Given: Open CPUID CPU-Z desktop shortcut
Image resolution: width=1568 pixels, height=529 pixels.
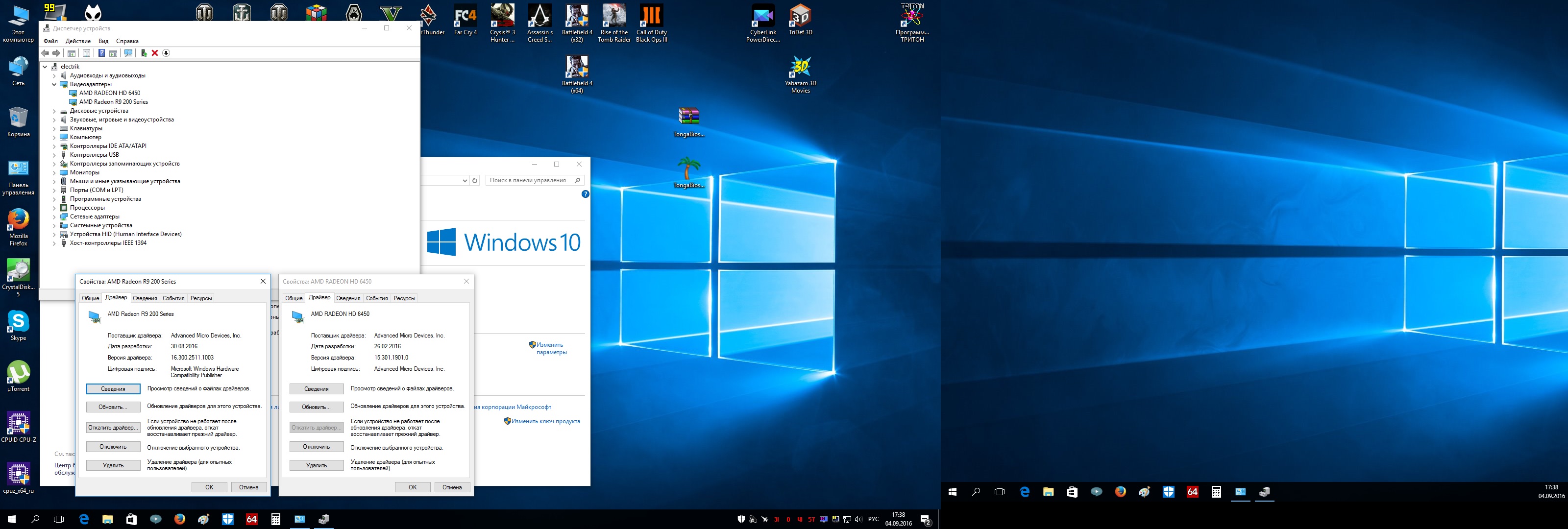Looking at the screenshot, I should point(18,424).
